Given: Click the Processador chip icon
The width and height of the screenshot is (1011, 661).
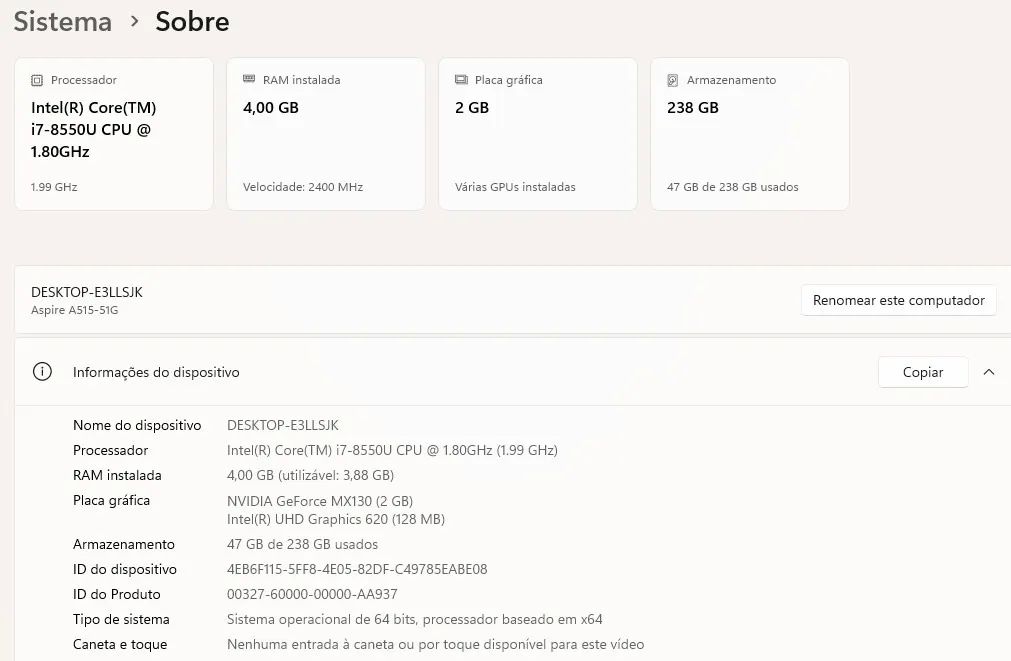Looking at the screenshot, I should (x=37, y=80).
